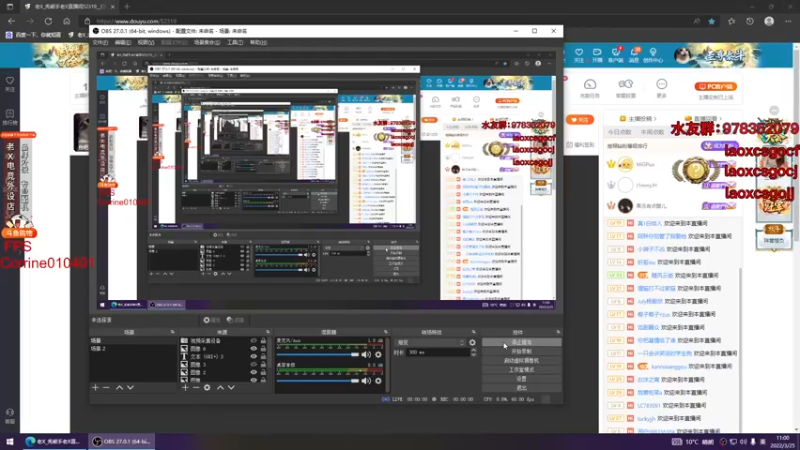Toggle lock on video capture device source

point(263,340)
